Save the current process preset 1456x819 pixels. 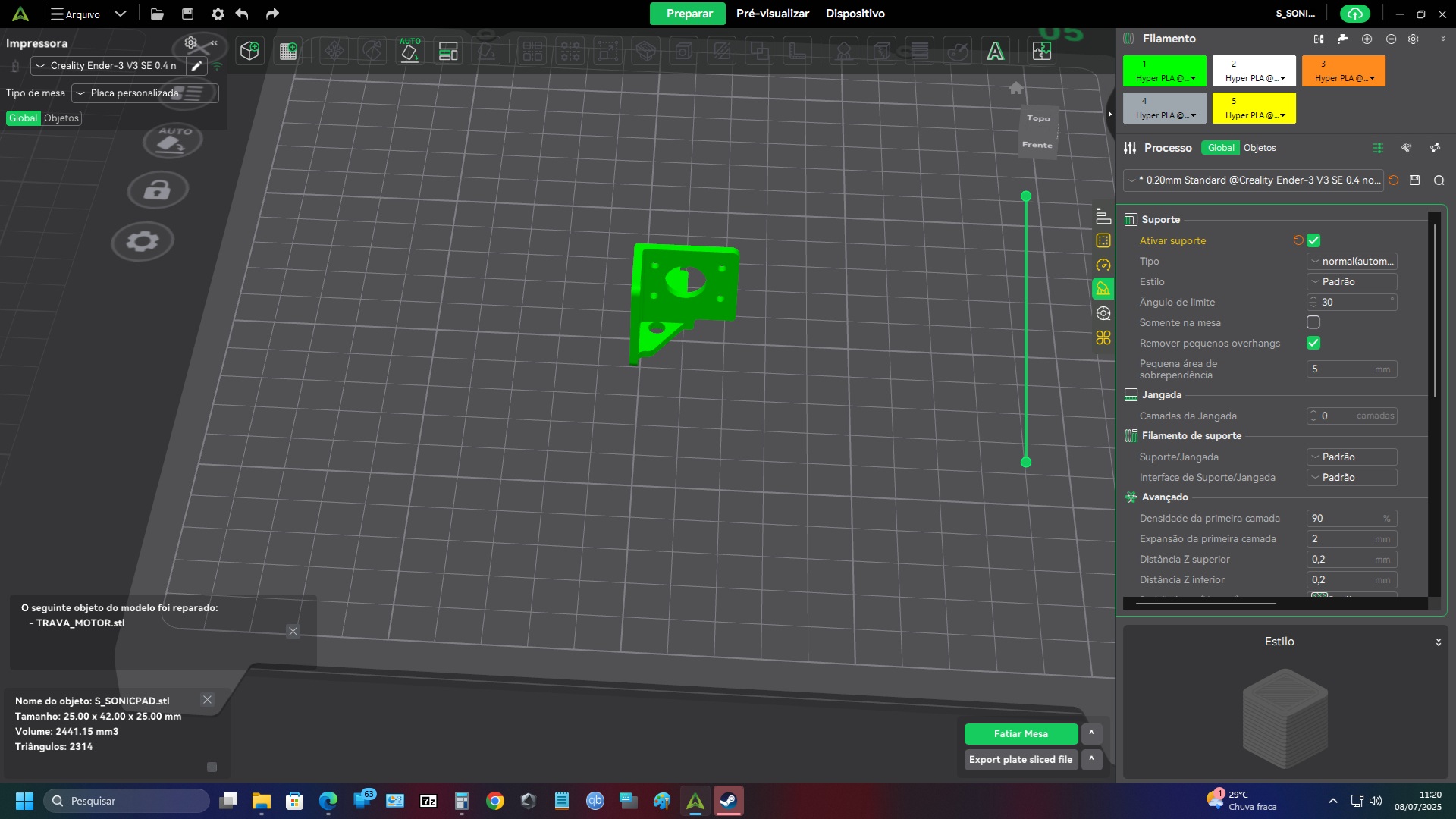(1415, 180)
